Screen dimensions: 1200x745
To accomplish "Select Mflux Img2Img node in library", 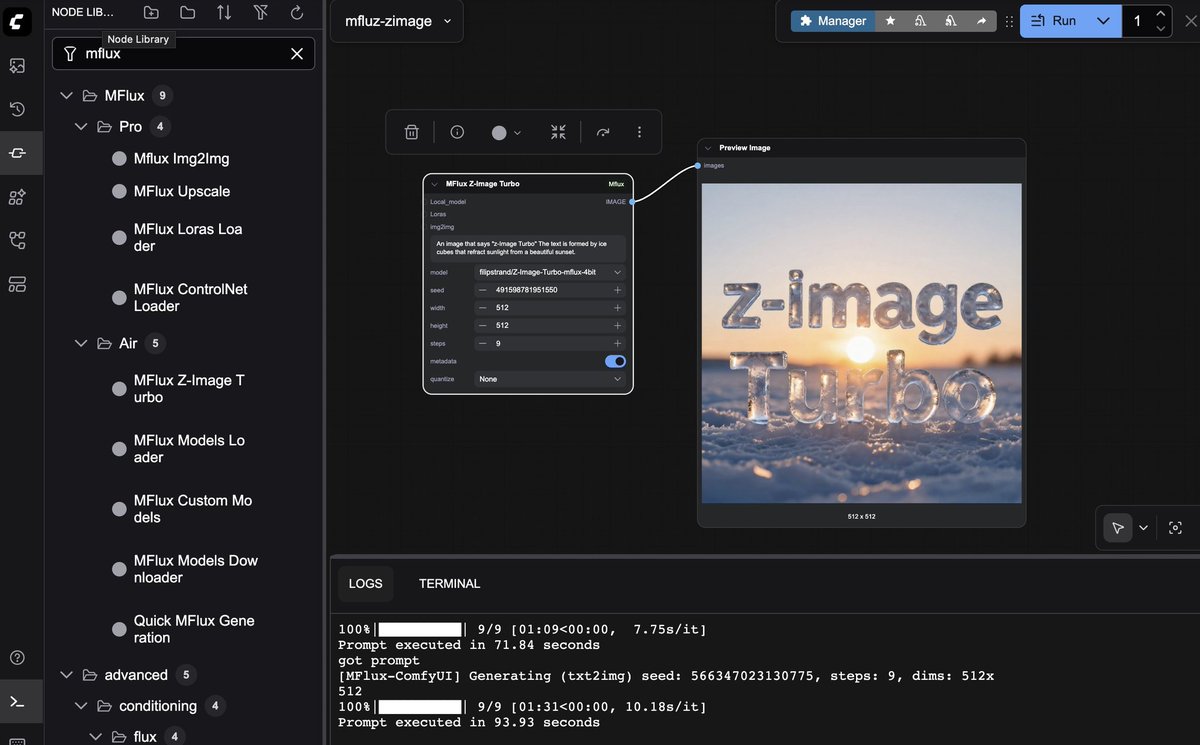I will pyautogui.click(x=181, y=159).
